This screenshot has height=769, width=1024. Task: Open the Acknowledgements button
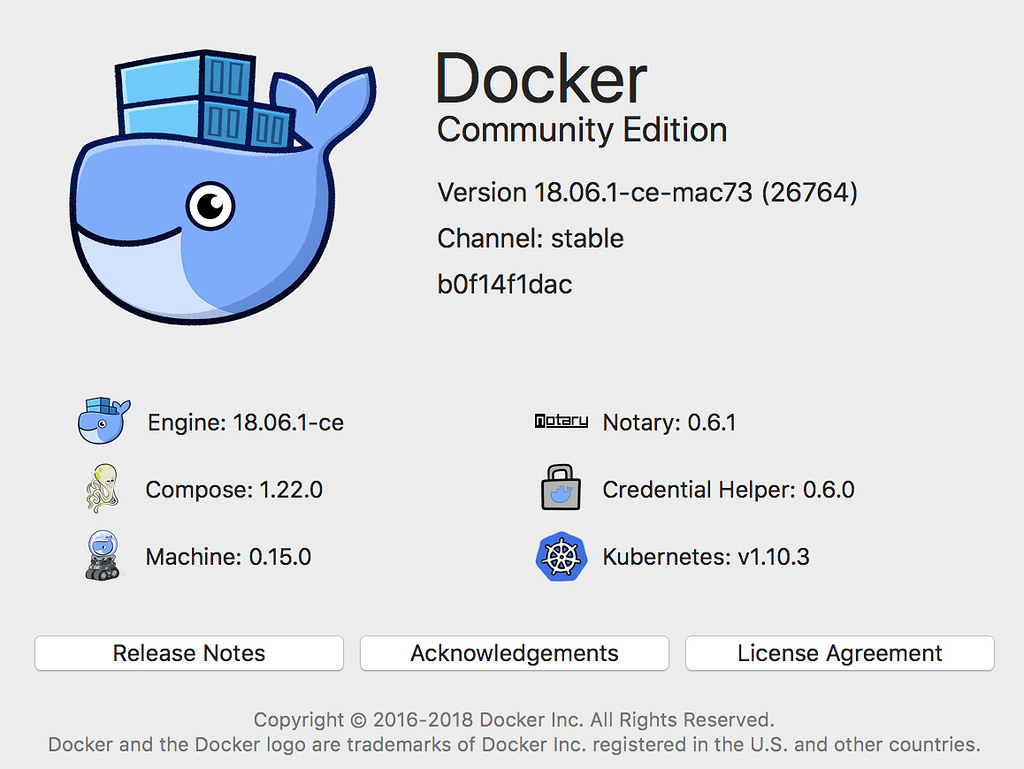[x=515, y=653]
